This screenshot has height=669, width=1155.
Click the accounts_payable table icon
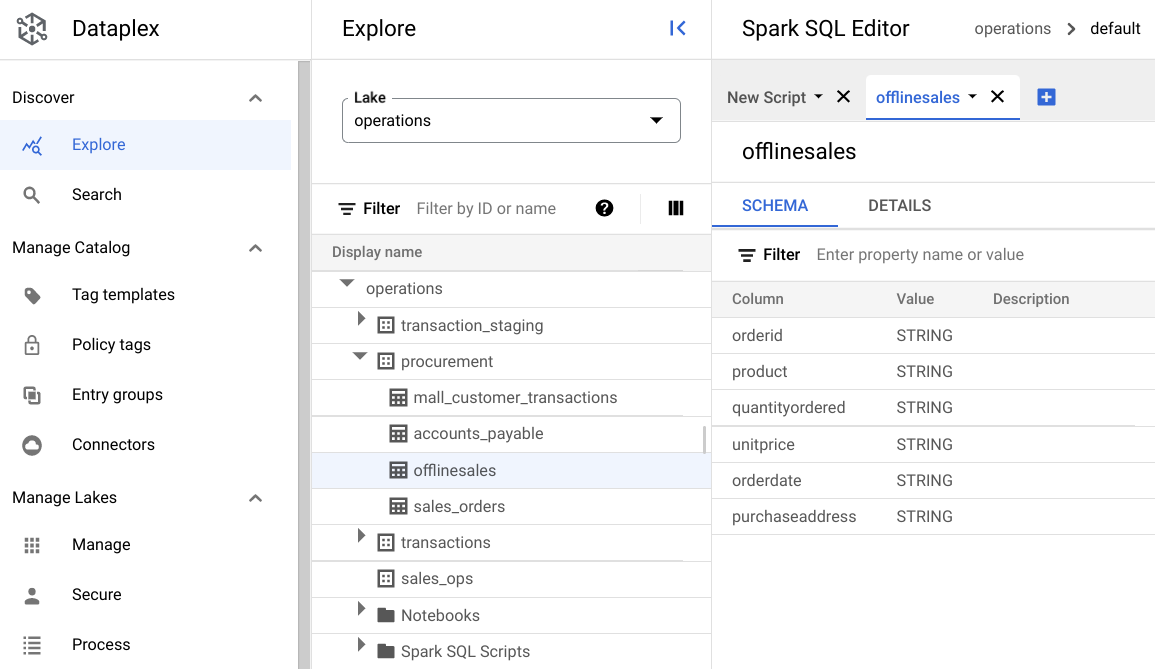pos(399,434)
